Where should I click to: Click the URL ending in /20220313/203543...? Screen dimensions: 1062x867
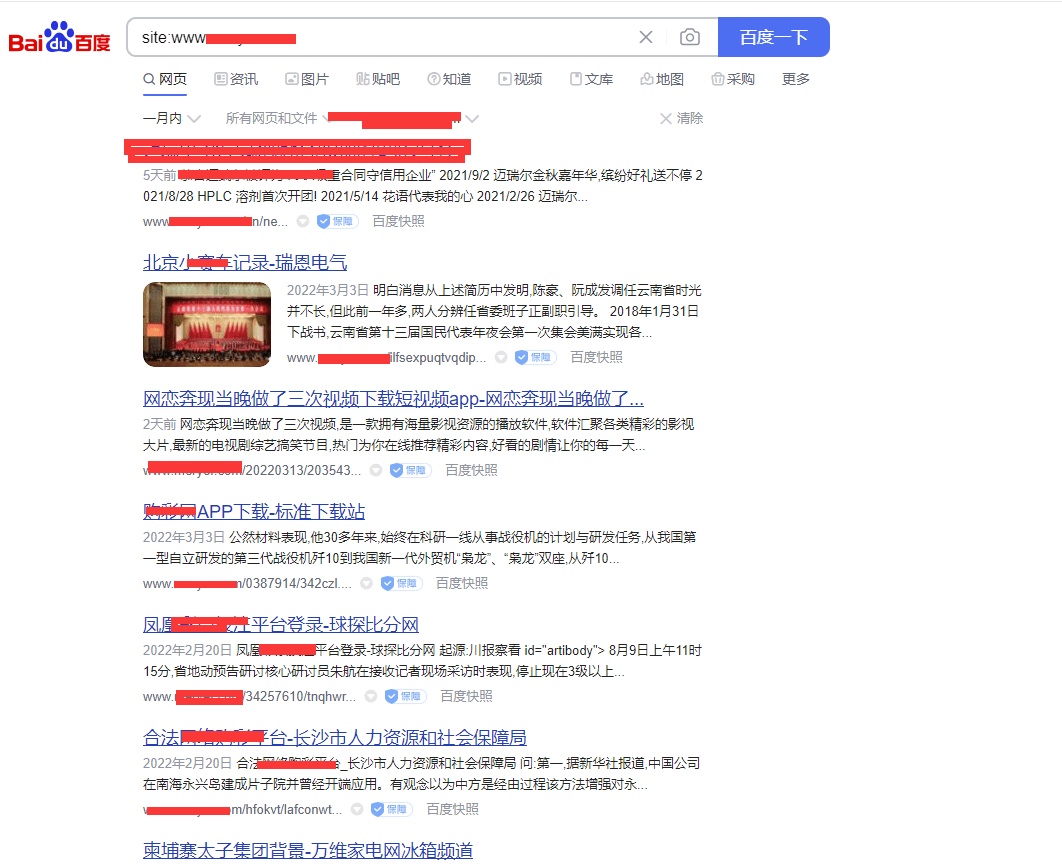pyautogui.click(x=252, y=470)
